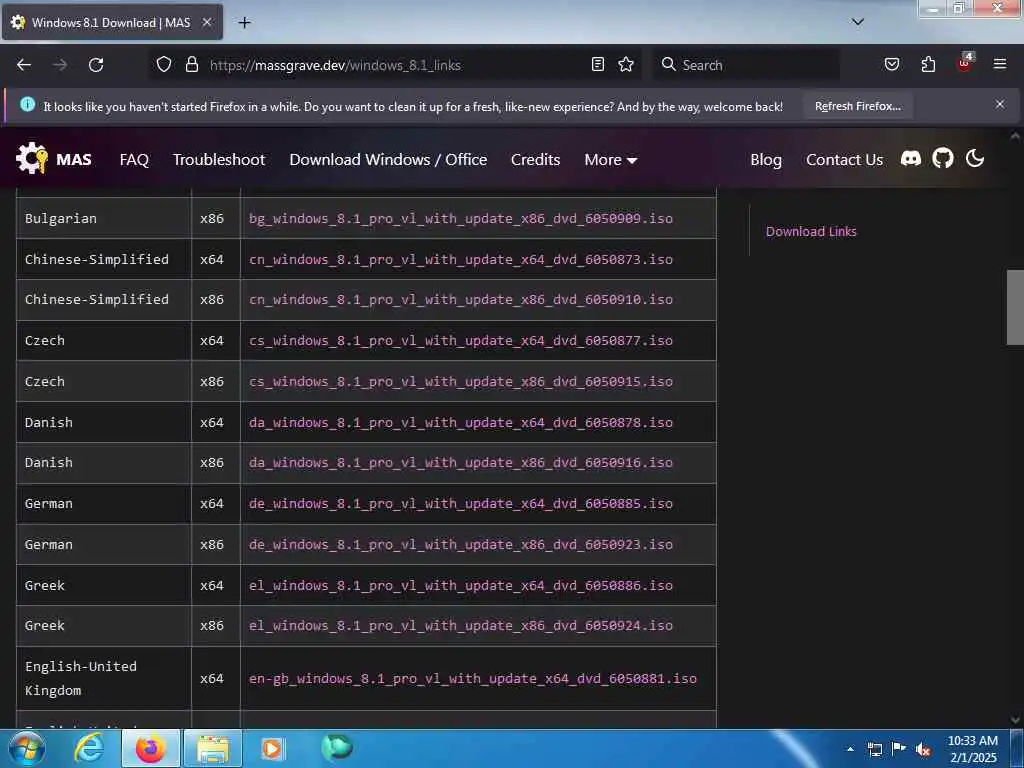
Task: Show the list of all tabs
Action: click(x=858, y=22)
